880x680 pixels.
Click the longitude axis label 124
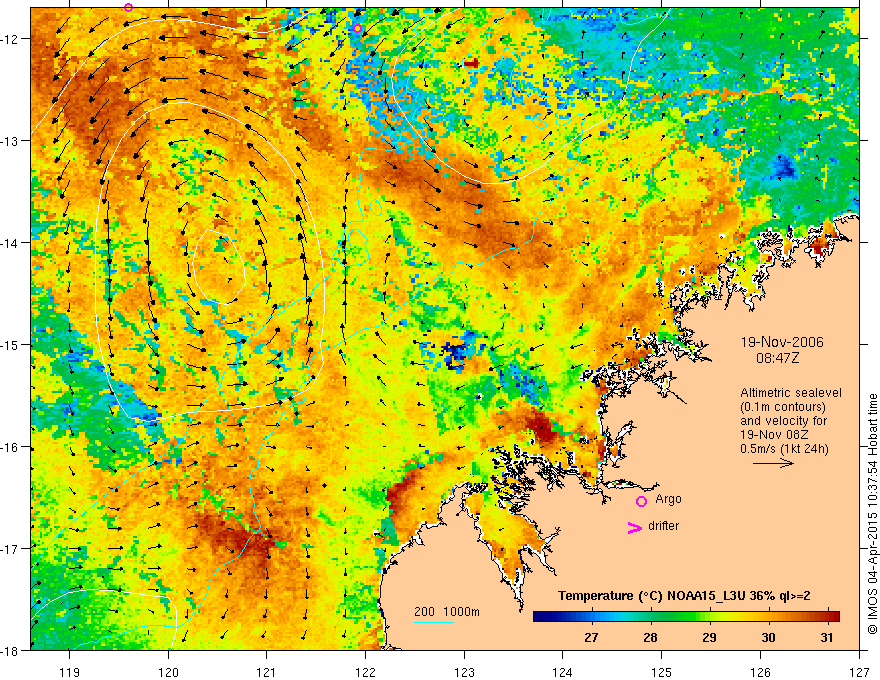tap(563, 672)
